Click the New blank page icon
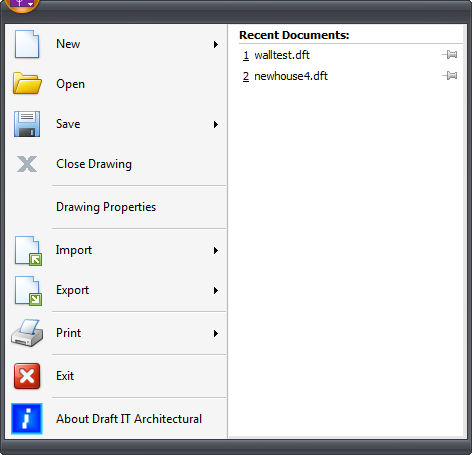This screenshot has height=455, width=472. point(27,44)
